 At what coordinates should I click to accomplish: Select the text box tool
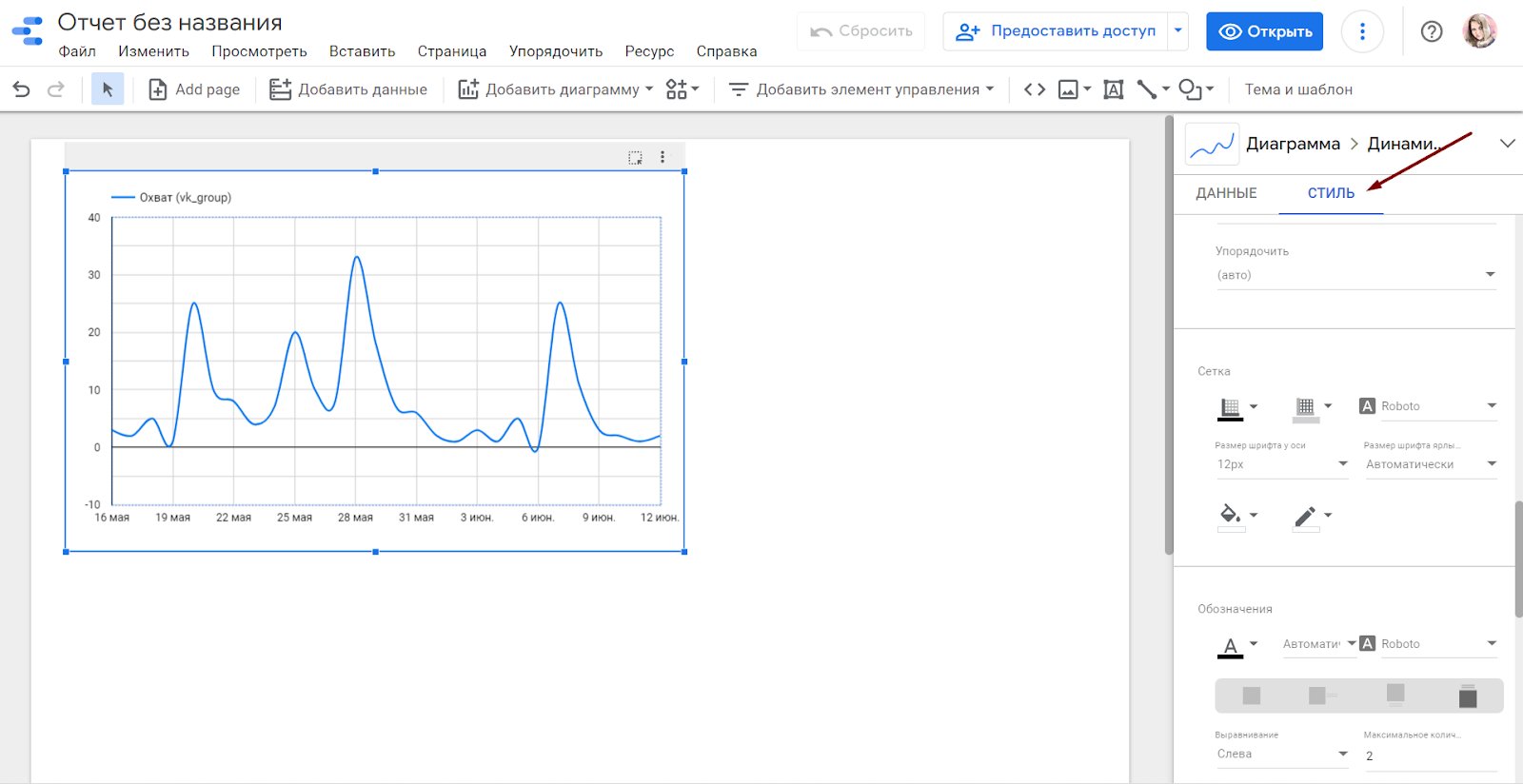click(x=1113, y=89)
